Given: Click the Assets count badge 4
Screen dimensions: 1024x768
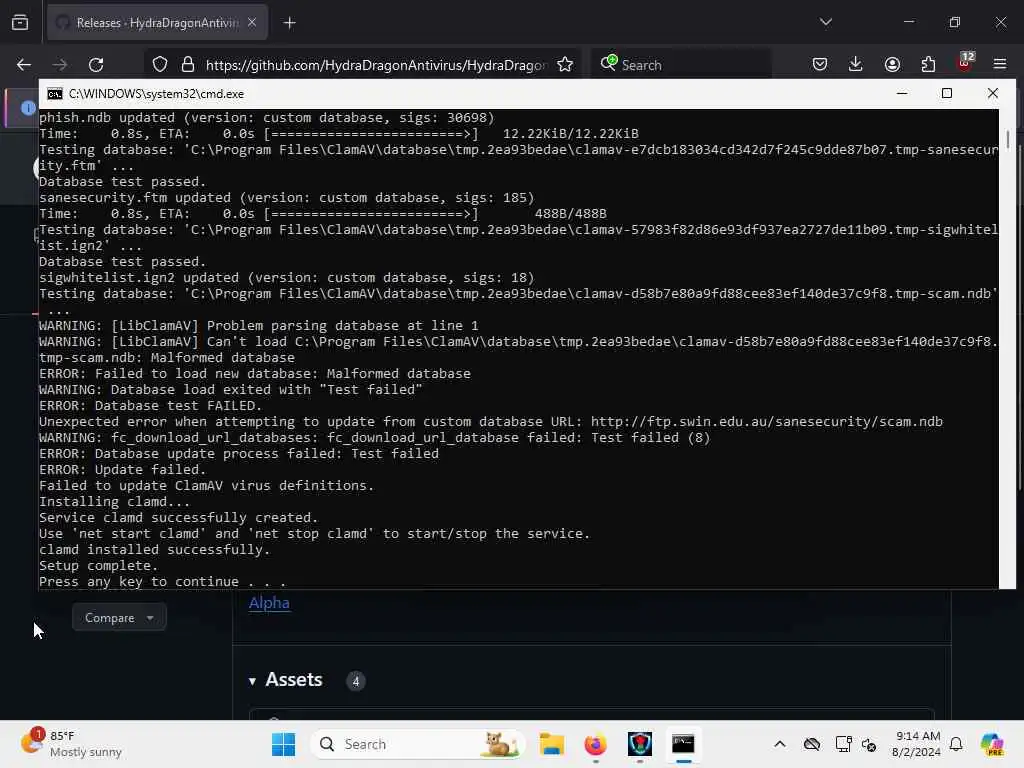Looking at the screenshot, I should 355,681.
